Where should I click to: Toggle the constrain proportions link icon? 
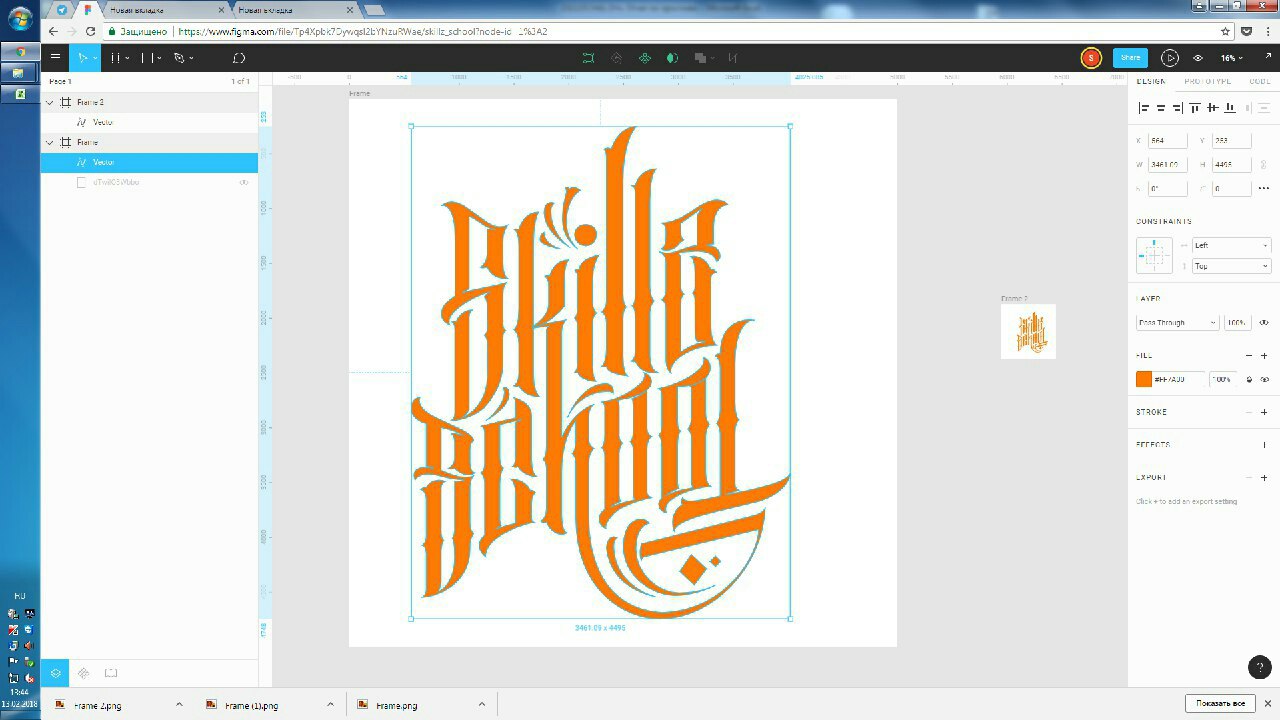(1263, 164)
